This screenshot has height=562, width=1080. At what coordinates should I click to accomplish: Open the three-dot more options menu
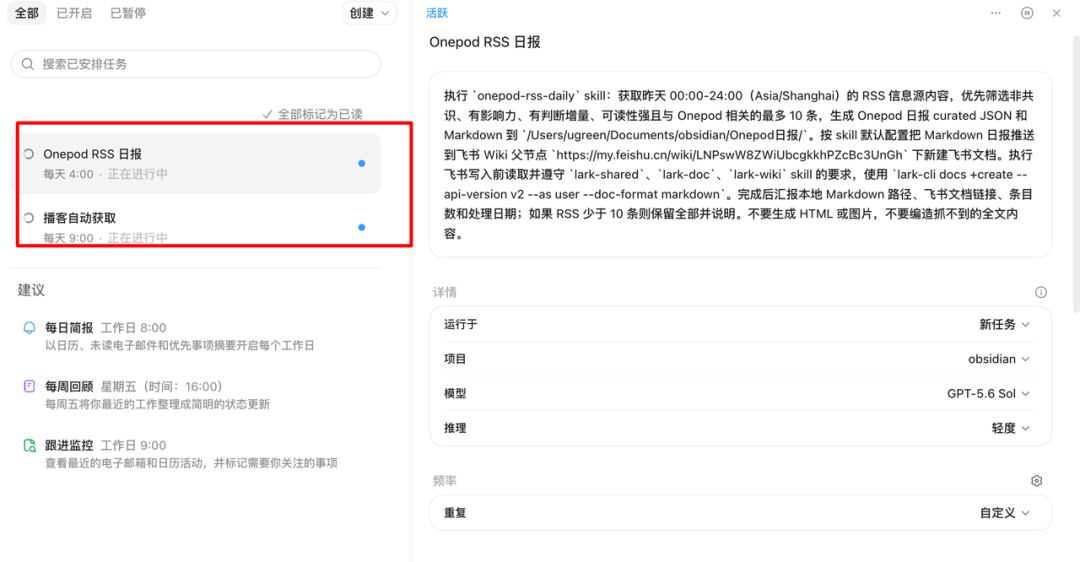(x=995, y=13)
